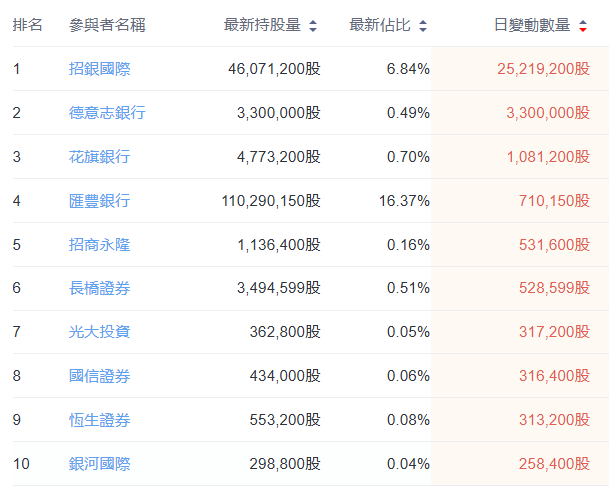This screenshot has height=489, width=609.
Task: Open participant 花旗銀行
Action: click(99, 157)
